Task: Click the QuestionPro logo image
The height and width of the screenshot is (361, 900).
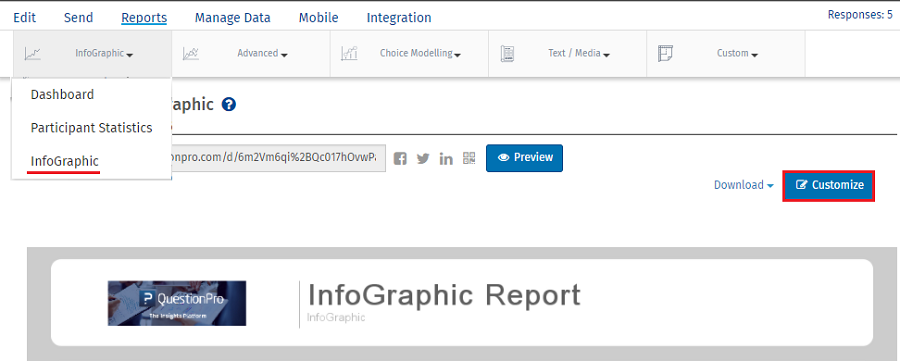Action: click(x=177, y=303)
